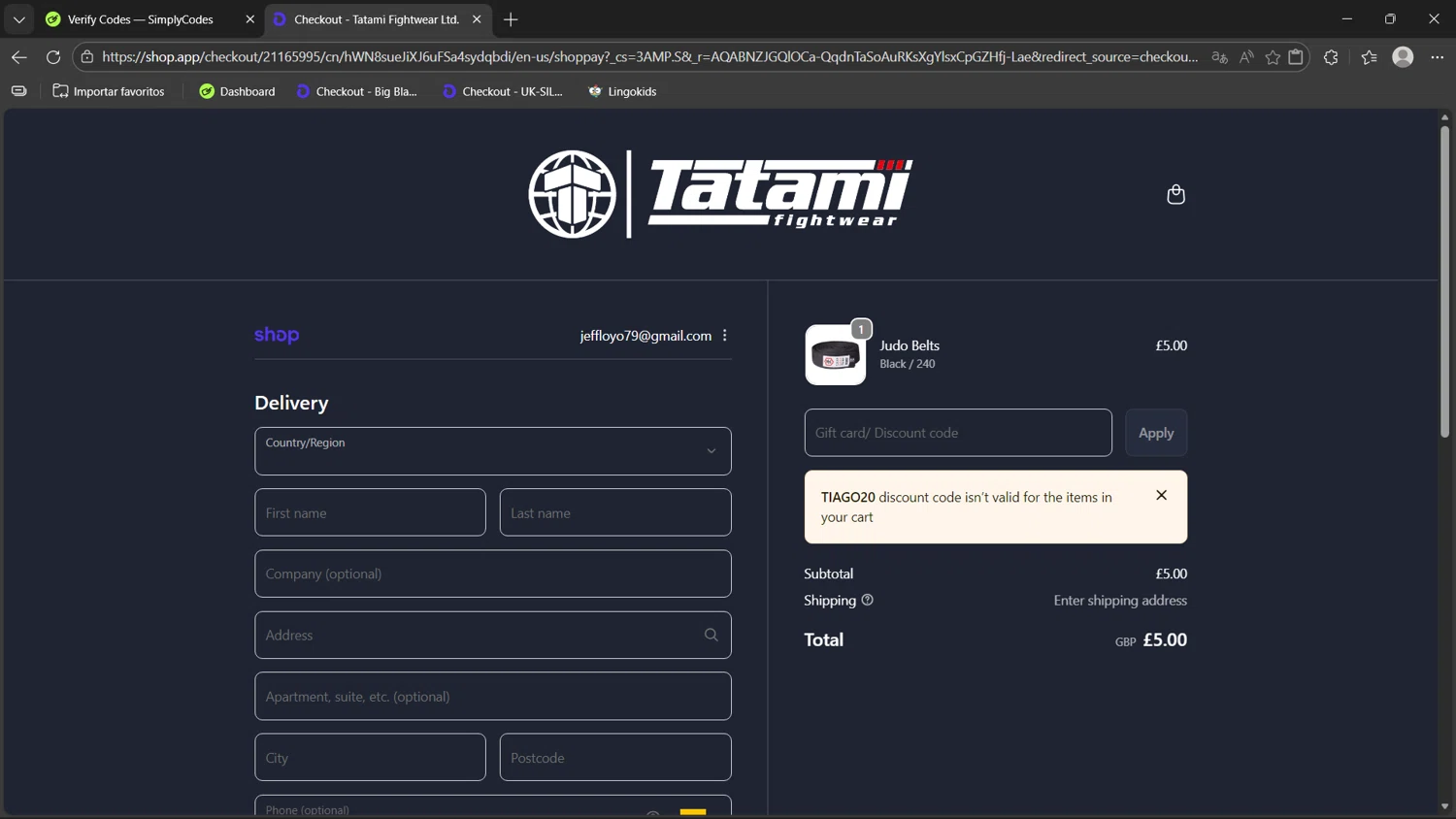Select the Checkout Tatami Fightwear tab

coord(377,19)
